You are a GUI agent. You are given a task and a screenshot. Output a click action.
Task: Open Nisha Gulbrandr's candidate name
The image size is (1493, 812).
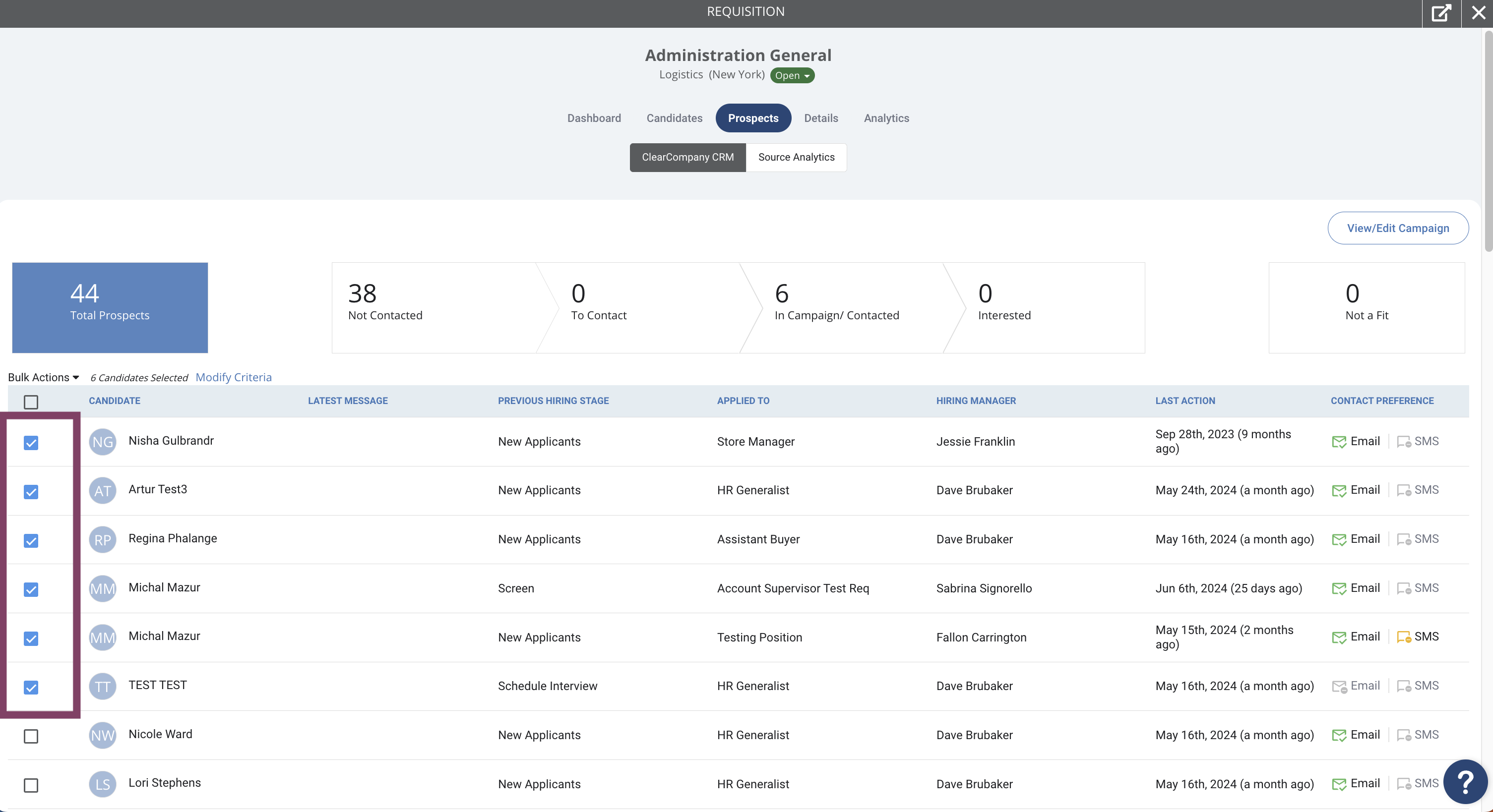click(x=171, y=441)
